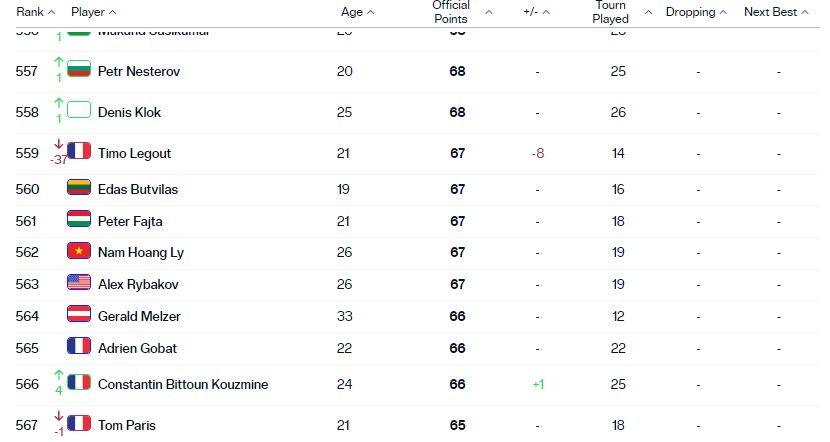Open Timo Legout's player profile
The image size is (830, 442).
pos(134,154)
